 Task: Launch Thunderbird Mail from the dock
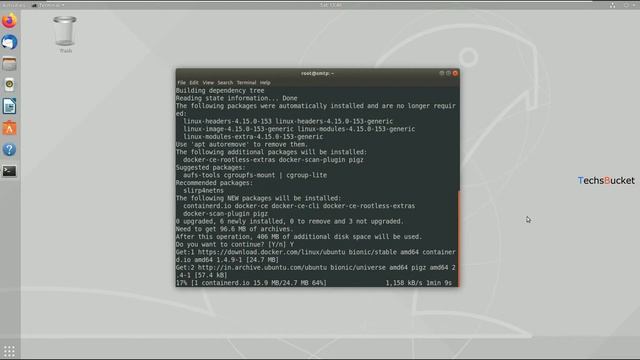coord(9,42)
